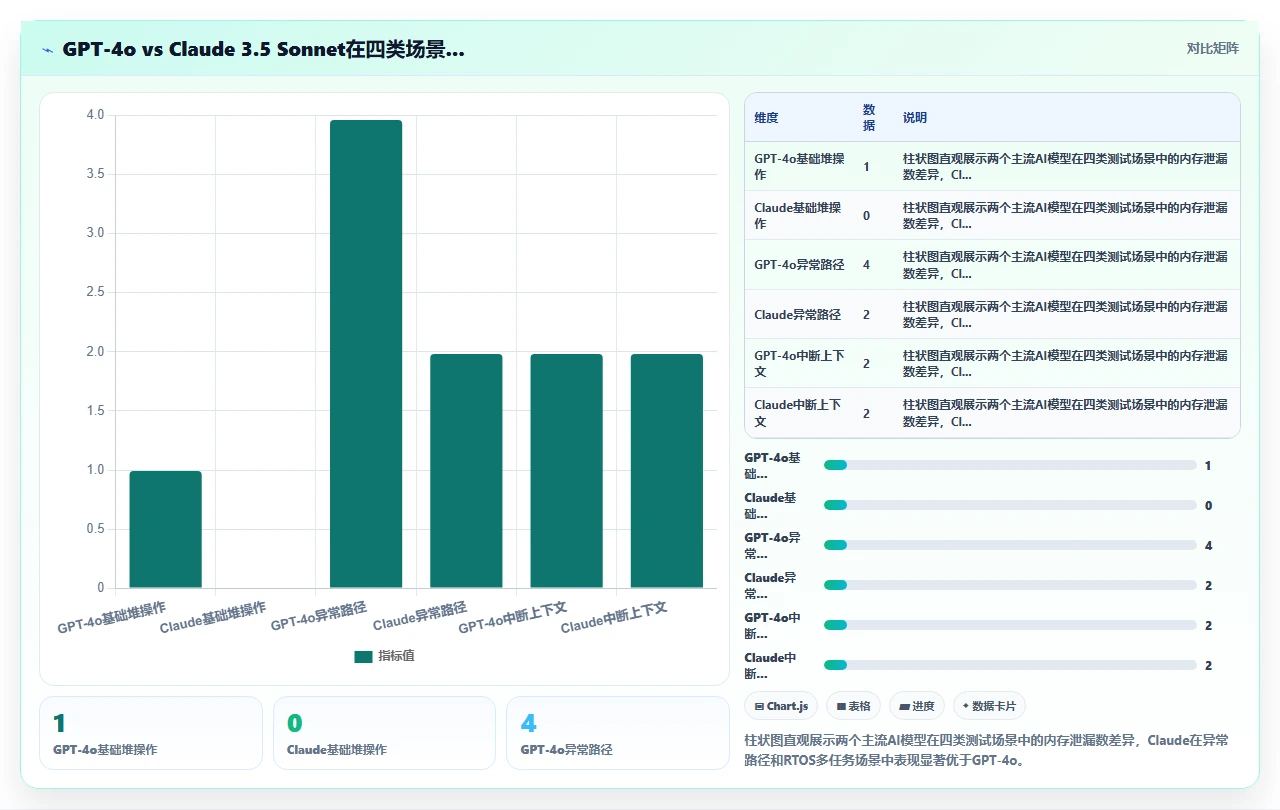Click the summary paragraph starting 柱状图直观展示 at bottom
The width and height of the screenshot is (1280, 810).
(x=987, y=750)
